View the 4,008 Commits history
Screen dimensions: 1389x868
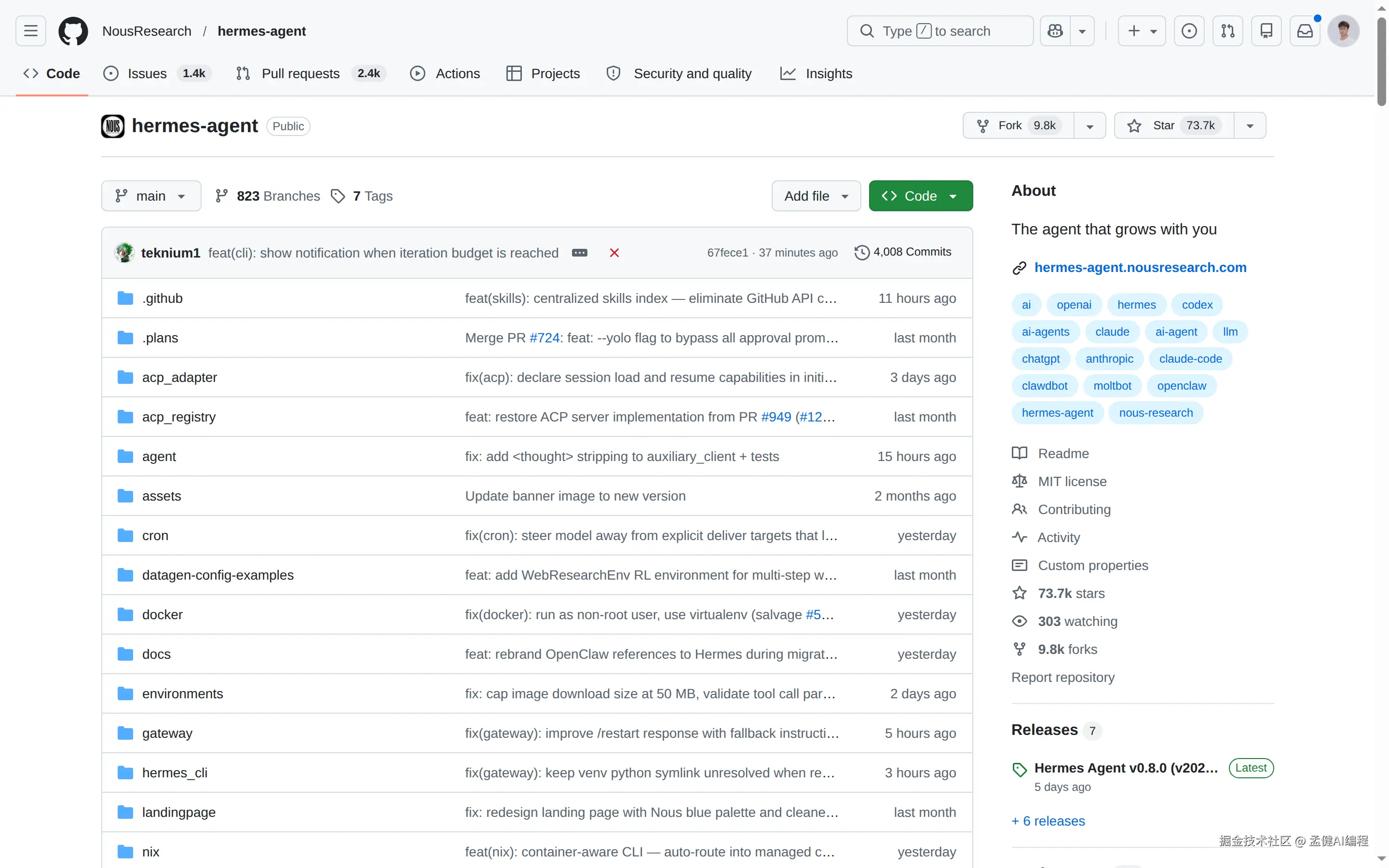point(903,252)
